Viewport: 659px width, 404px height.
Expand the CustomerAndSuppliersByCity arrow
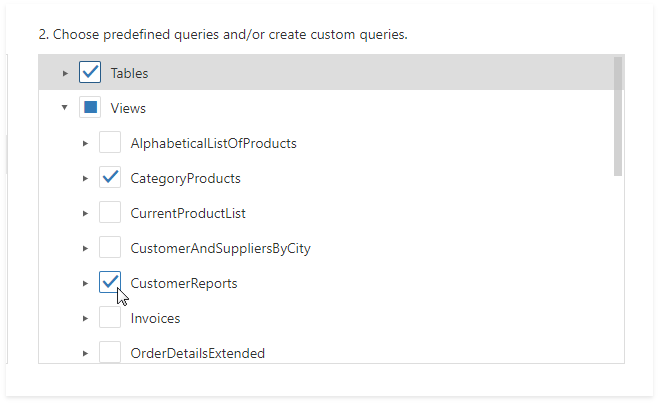(85, 248)
